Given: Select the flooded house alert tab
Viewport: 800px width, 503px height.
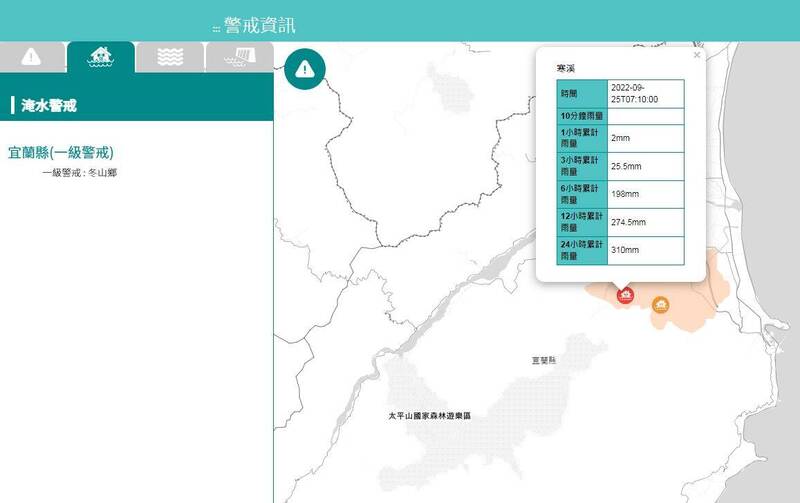Looking at the screenshot, I should (x=100, y=57).
